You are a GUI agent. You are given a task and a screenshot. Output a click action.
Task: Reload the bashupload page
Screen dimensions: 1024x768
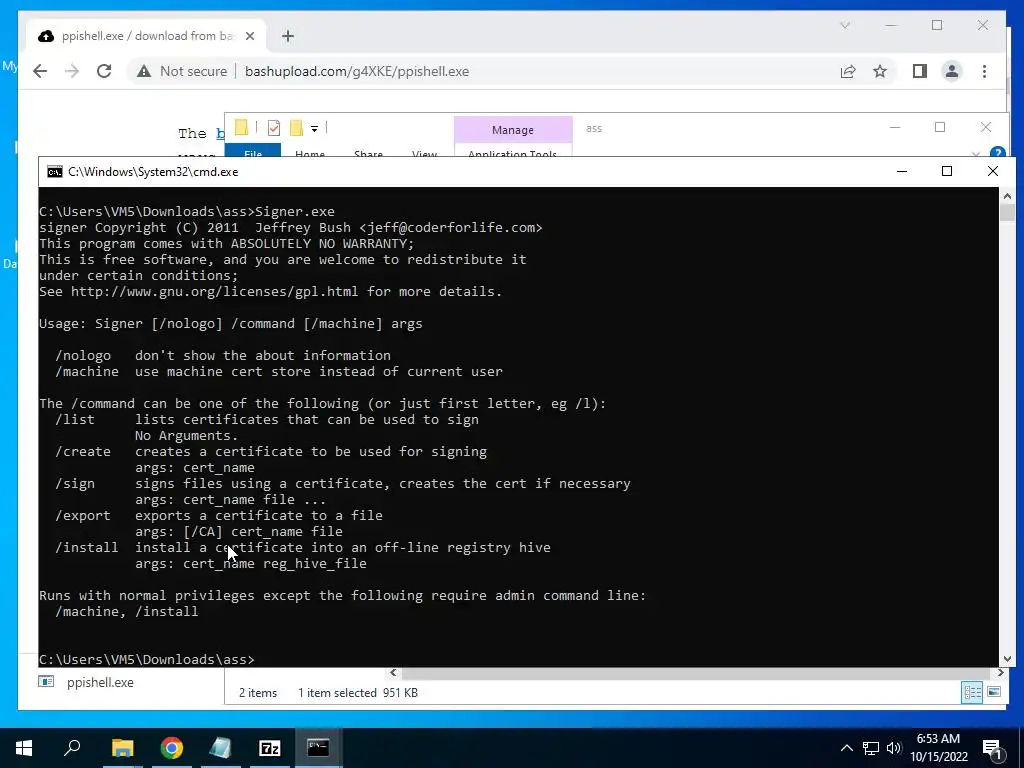click(104, 71)
